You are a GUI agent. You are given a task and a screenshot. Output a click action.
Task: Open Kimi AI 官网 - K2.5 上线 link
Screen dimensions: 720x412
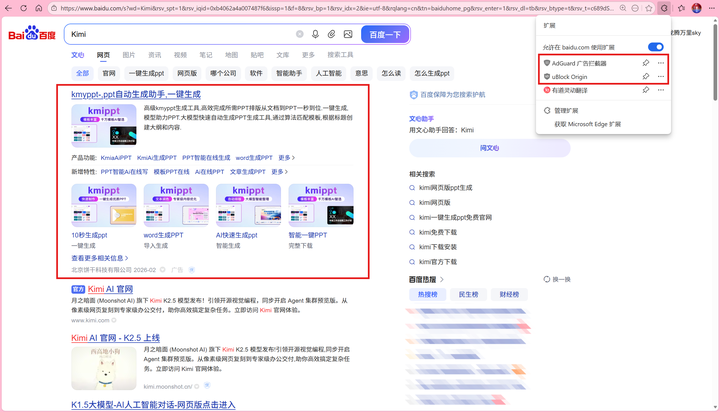click(x=115, y=338)
